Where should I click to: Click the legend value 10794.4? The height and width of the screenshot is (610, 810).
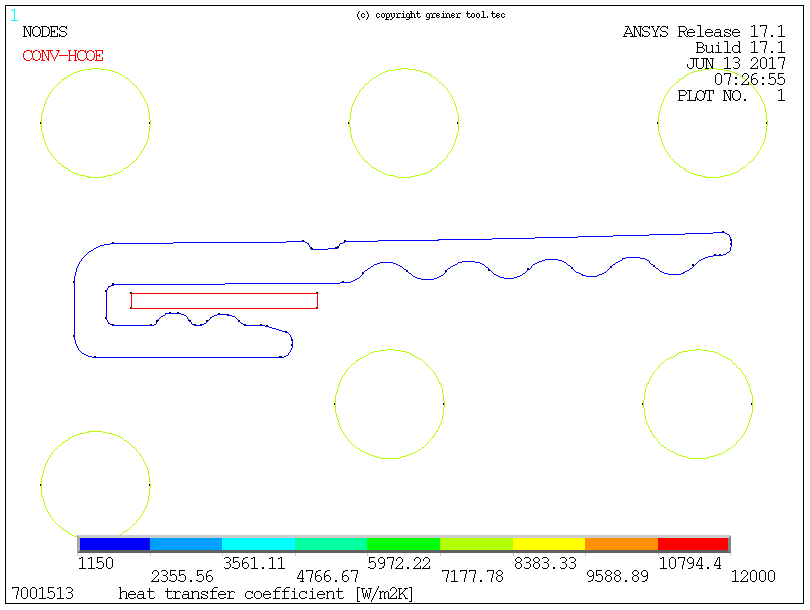coord(691,563)
